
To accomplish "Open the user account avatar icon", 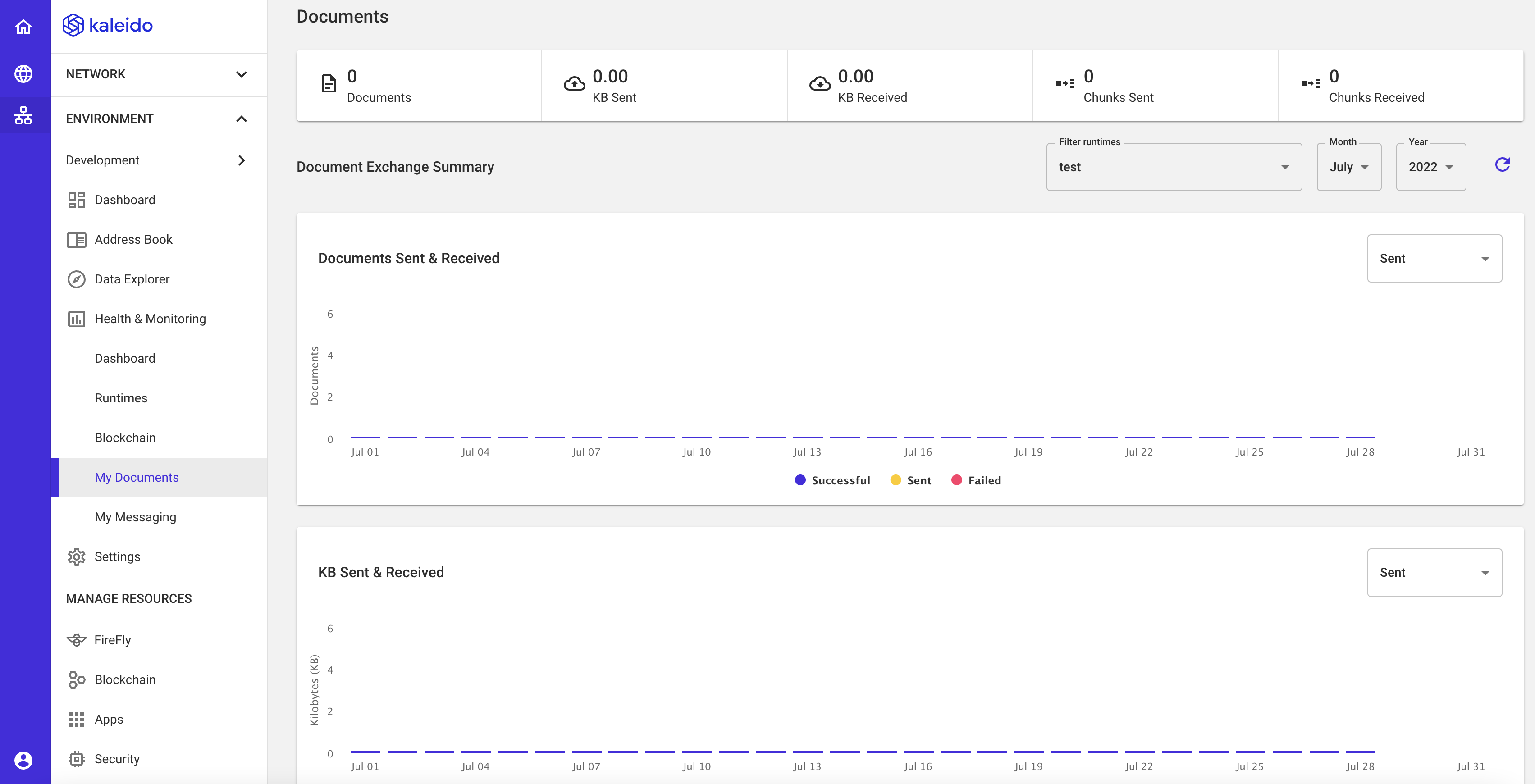I will coord(23,760).
